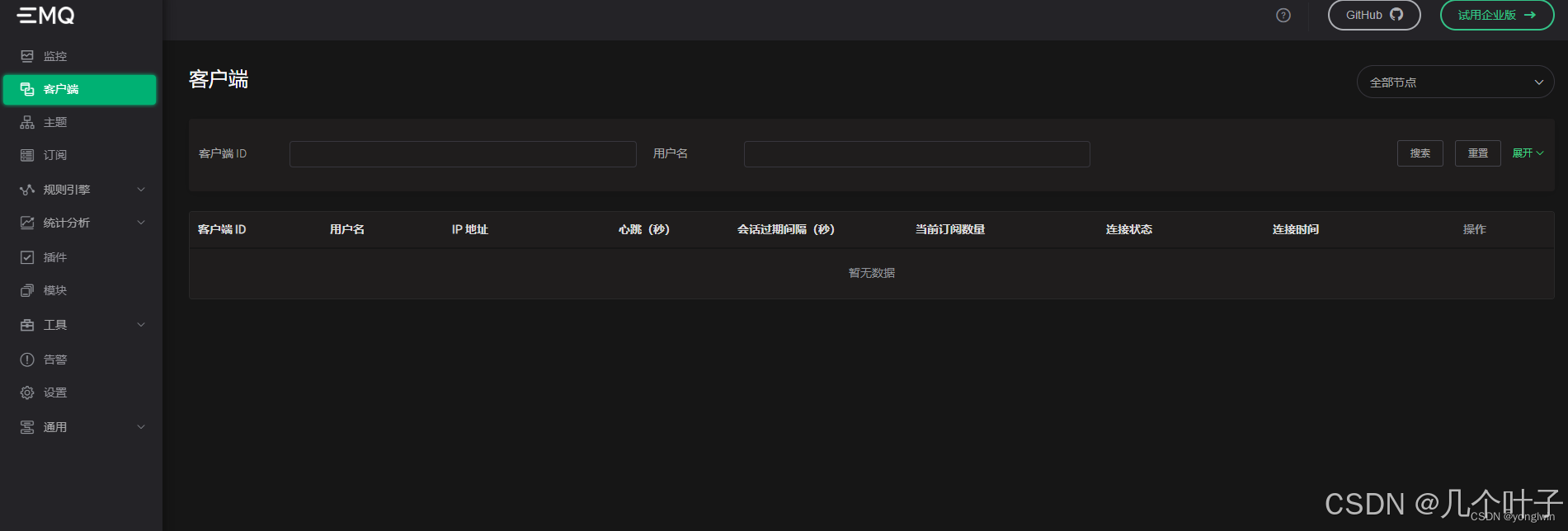Expand the 统计分析 submenu chevron

click(141, 223)
